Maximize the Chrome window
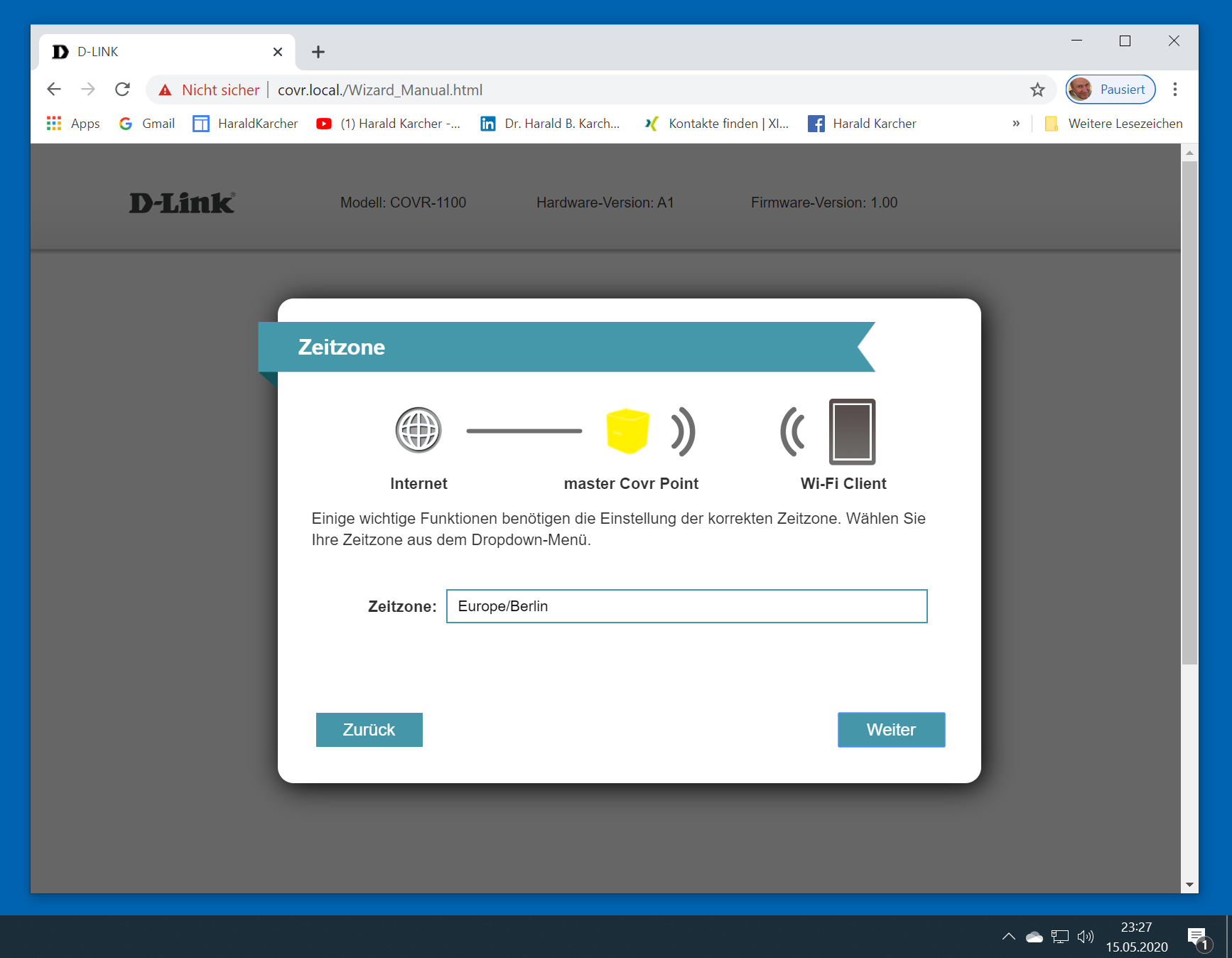The image size is (1232, 958). tap(1125, 41)
